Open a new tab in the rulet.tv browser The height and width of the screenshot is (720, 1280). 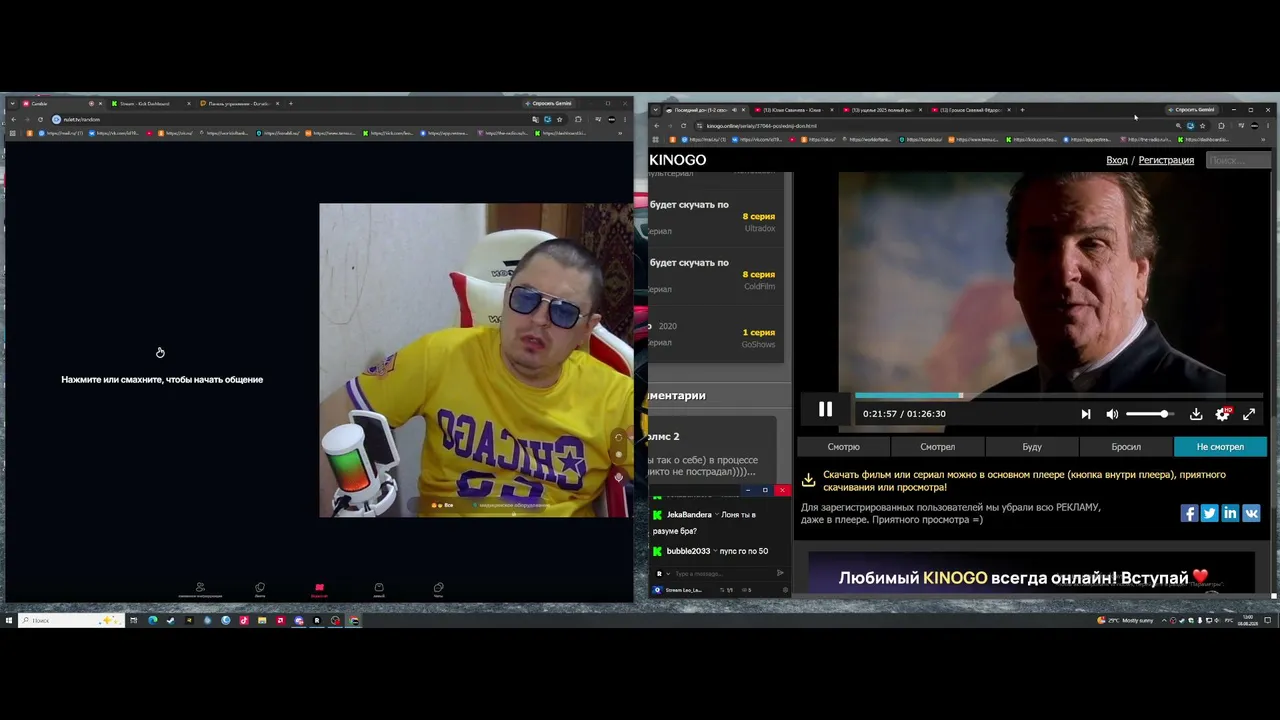[291, 104]
